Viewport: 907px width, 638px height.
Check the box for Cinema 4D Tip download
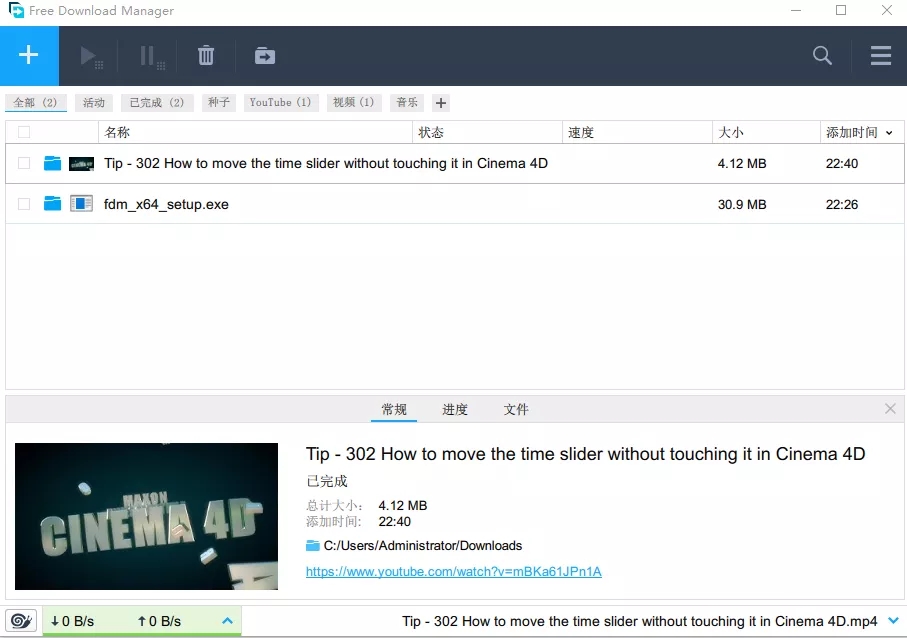click(x=24, y=163)
